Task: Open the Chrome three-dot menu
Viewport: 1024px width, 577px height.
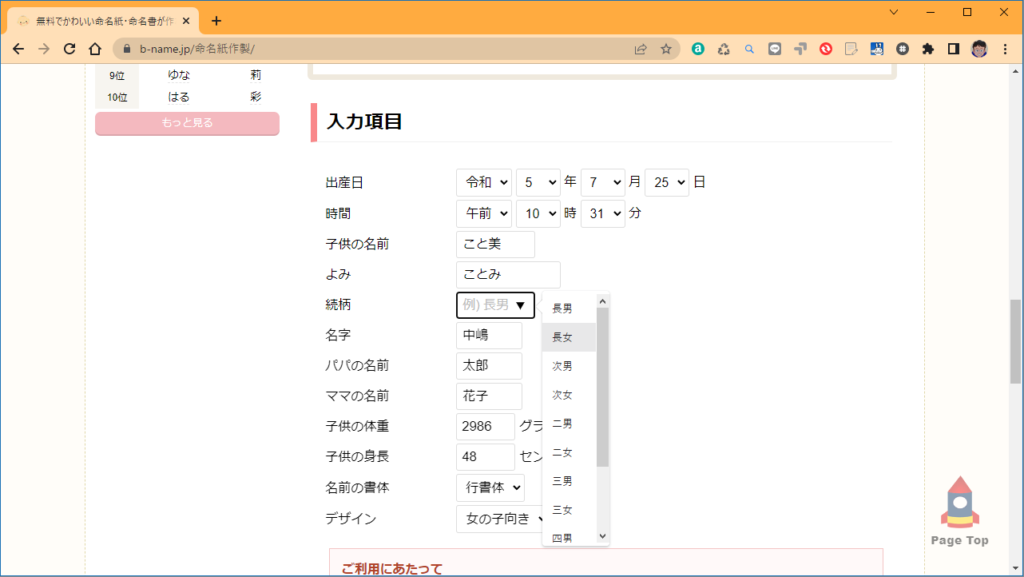Action: coord(1004,48)
